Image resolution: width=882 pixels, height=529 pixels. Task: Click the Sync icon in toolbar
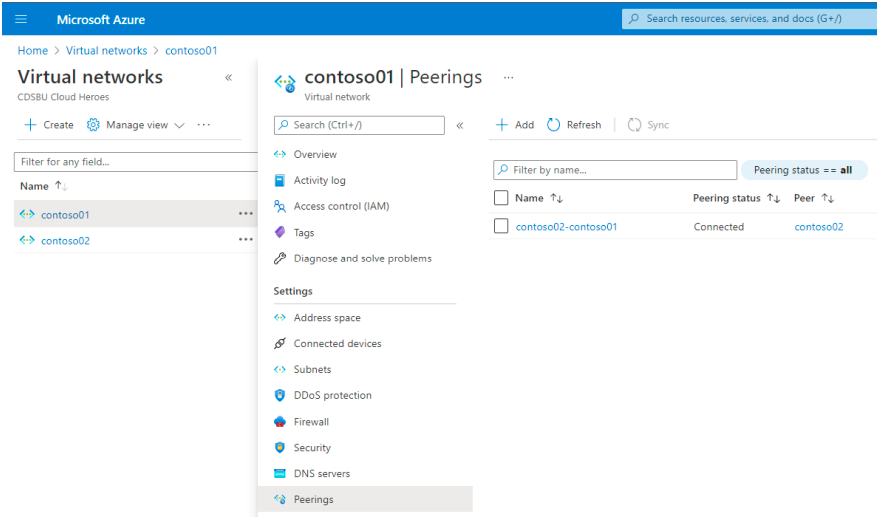(634, 124)
